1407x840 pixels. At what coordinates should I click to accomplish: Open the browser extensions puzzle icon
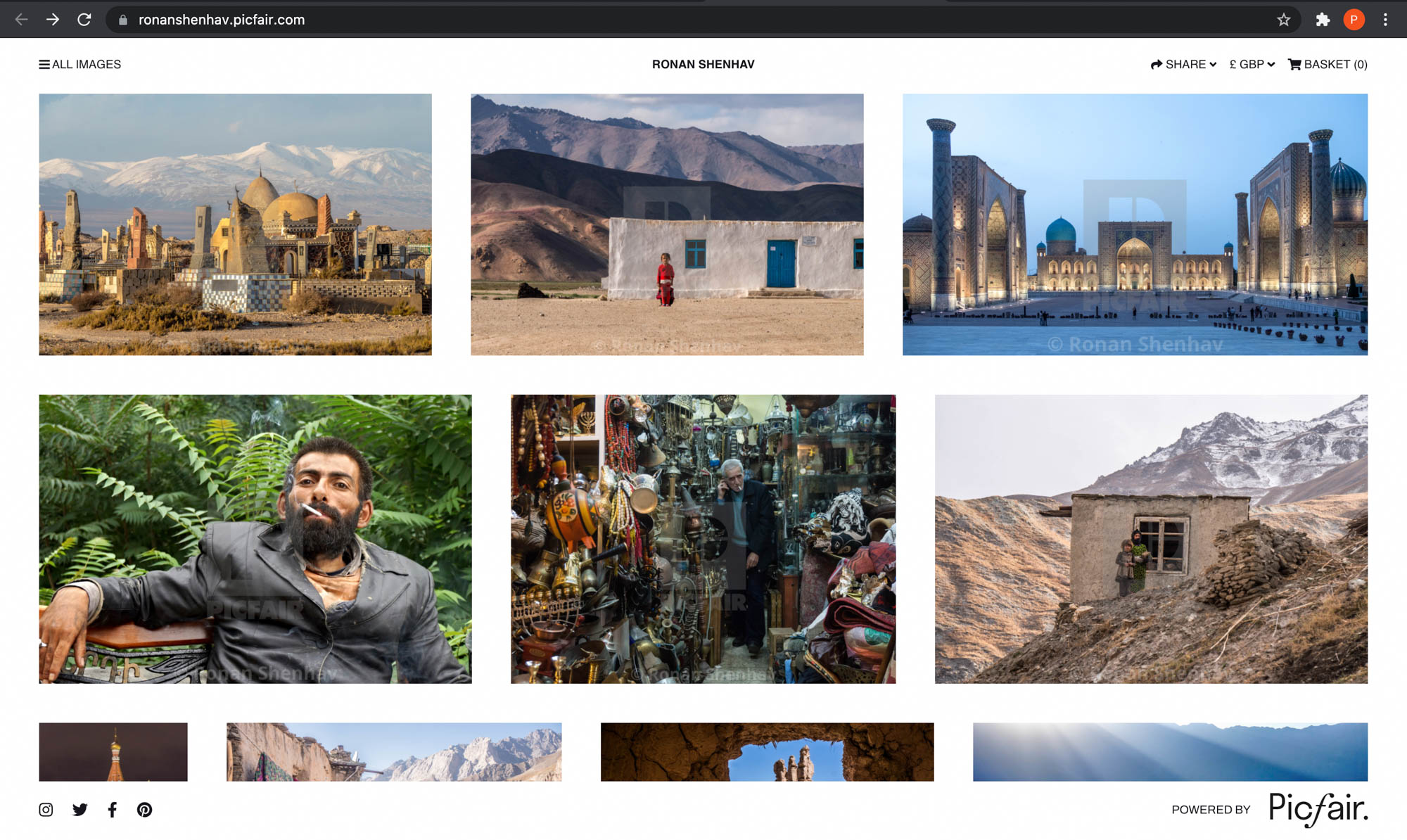(x=1322, y=19)
